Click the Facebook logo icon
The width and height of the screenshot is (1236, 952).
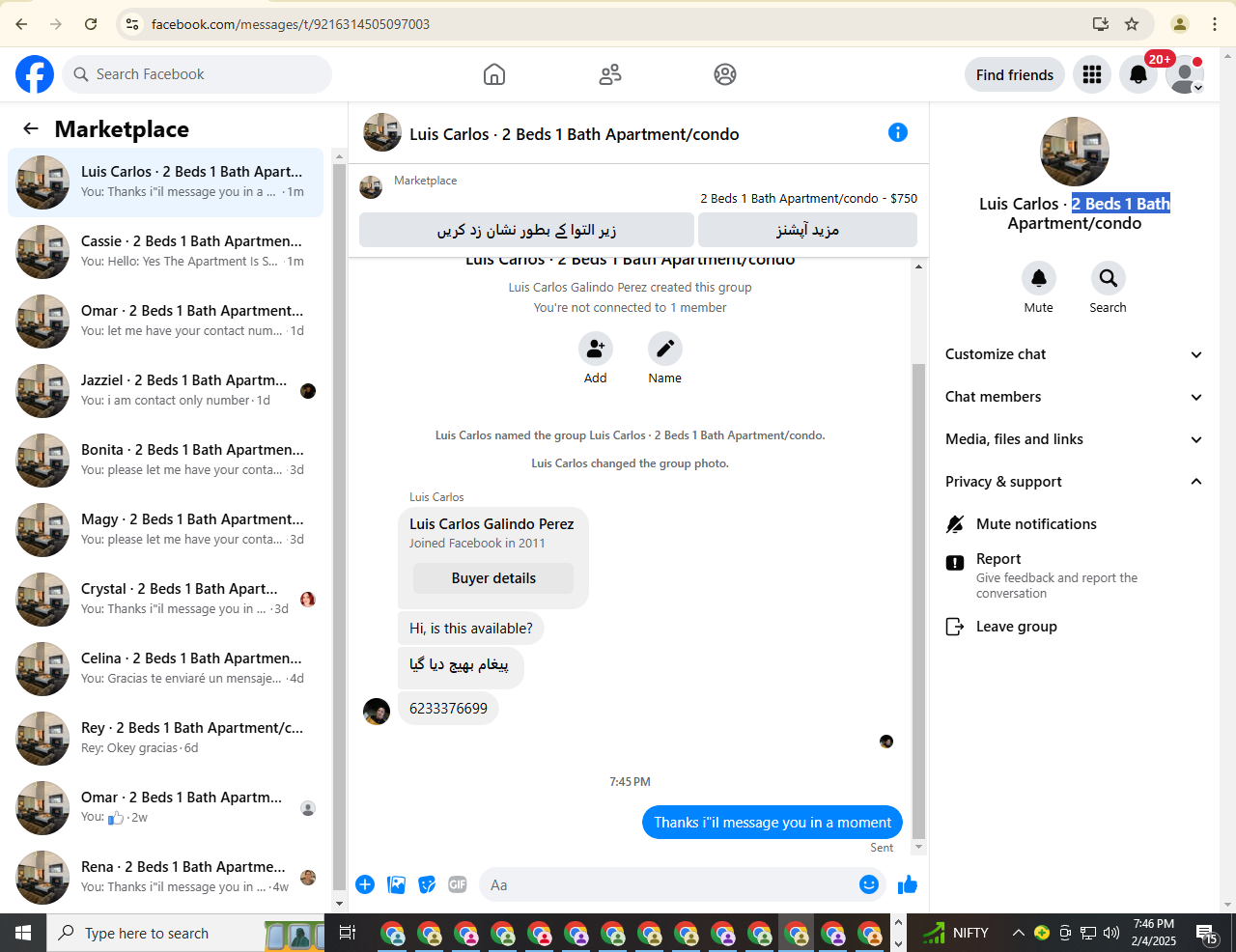coord(35,74)
